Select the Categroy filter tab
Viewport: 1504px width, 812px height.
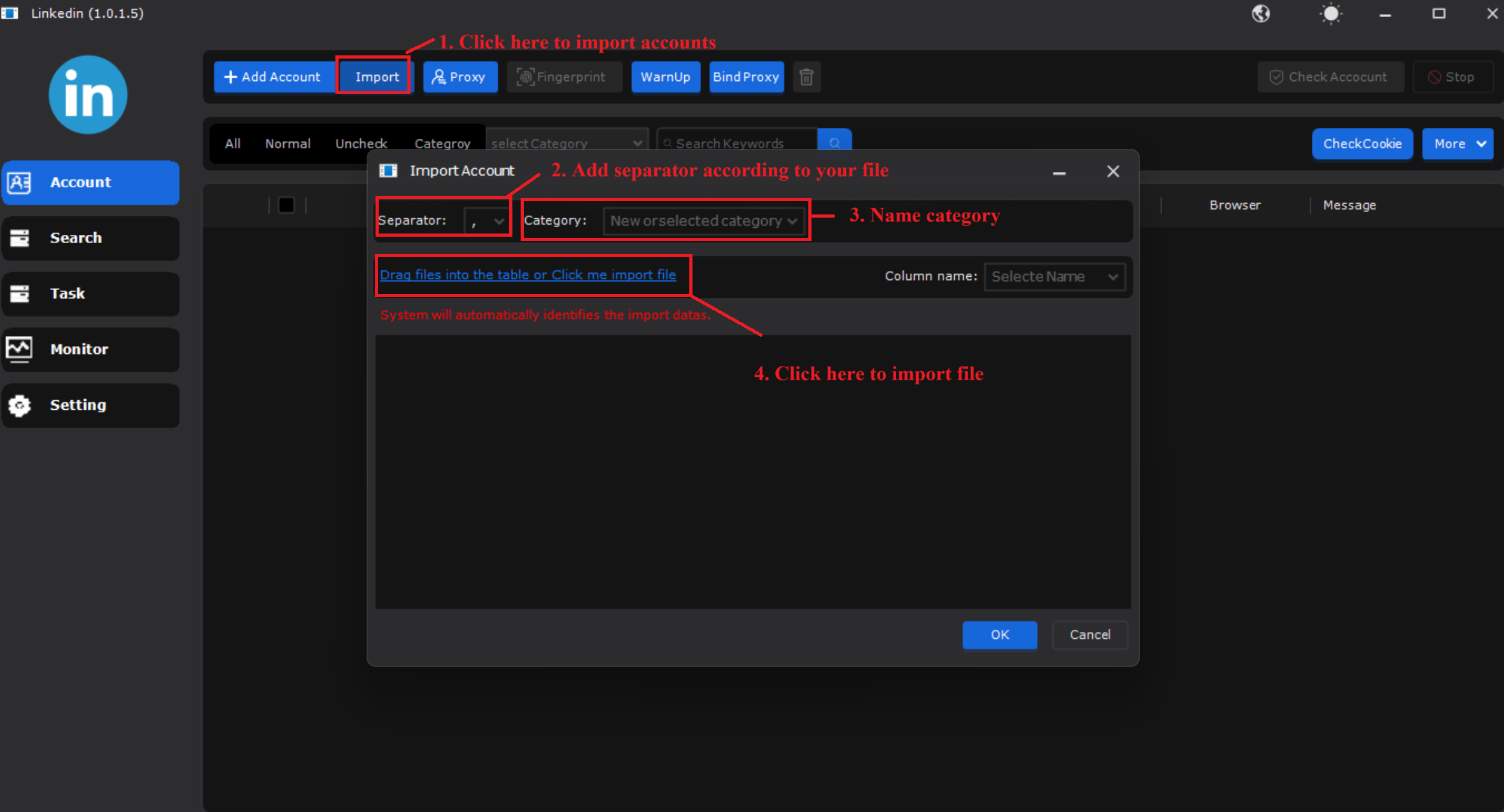point(442,144)
